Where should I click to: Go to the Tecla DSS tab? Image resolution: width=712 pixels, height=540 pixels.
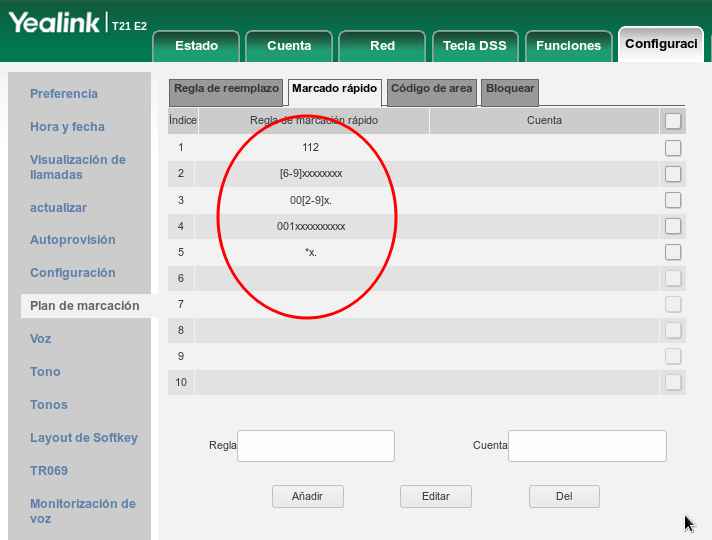tap(474, 46)
